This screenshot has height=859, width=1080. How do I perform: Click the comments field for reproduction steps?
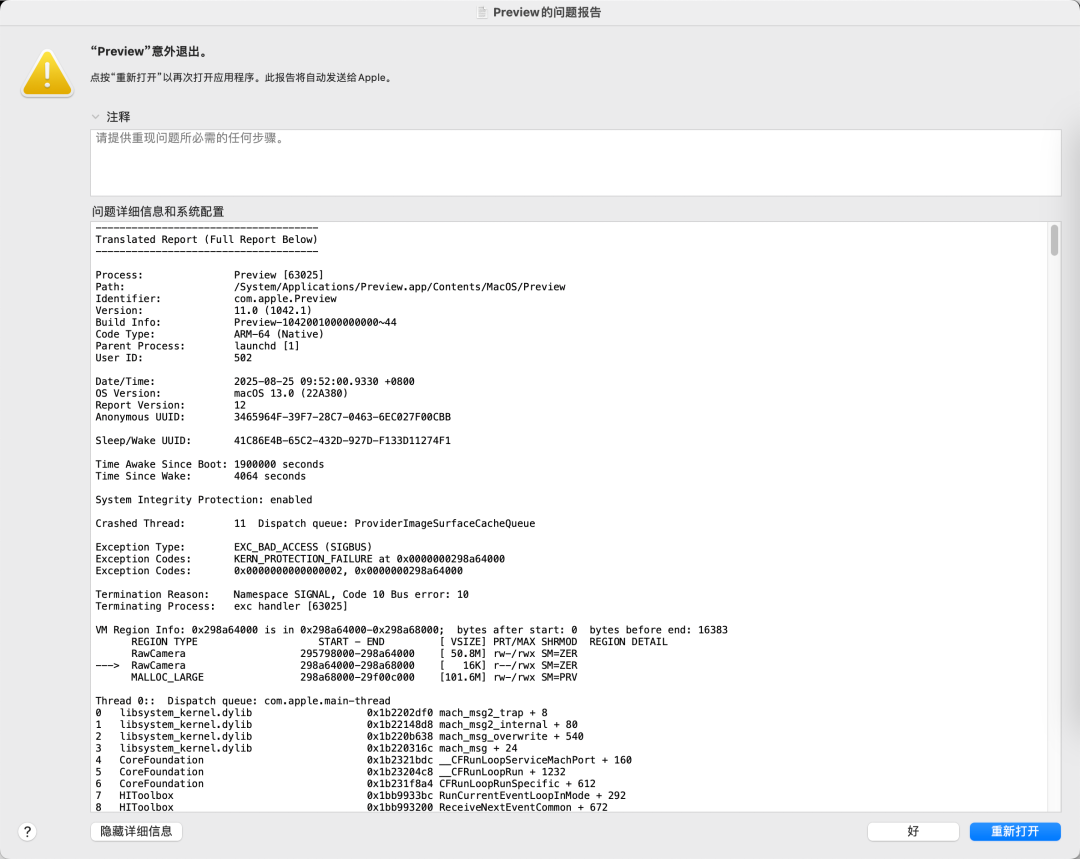point(575,163)
